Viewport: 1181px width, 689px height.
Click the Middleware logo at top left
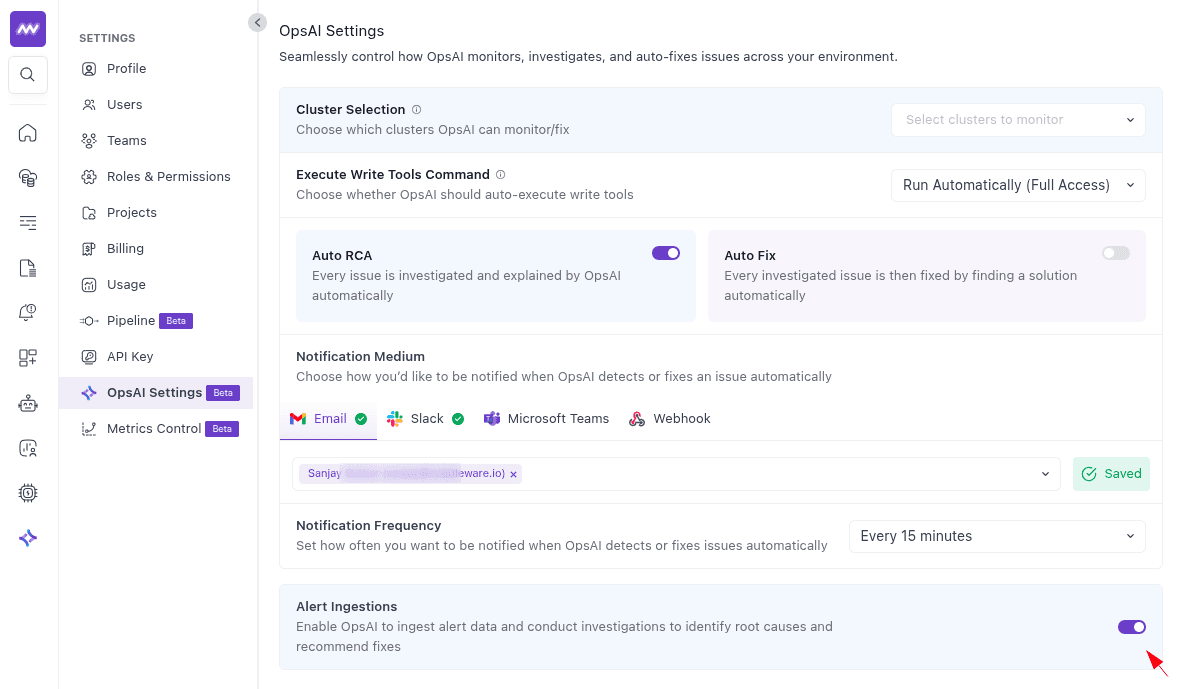click(x=28, y=29)
